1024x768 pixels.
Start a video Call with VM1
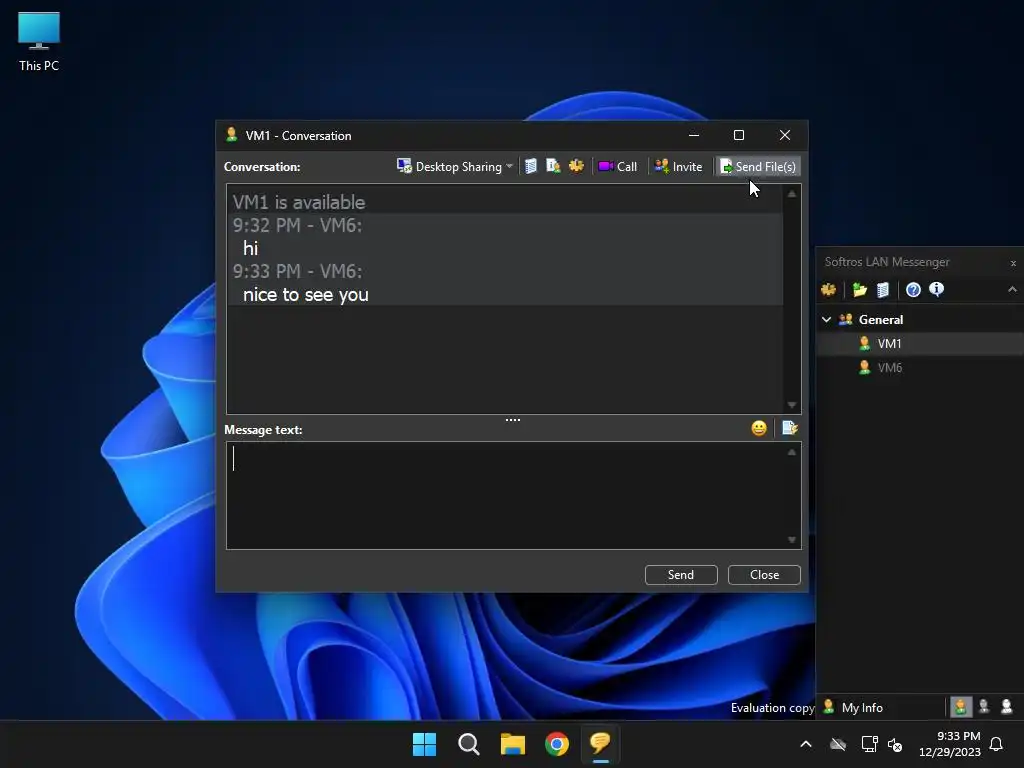[618, 167]
